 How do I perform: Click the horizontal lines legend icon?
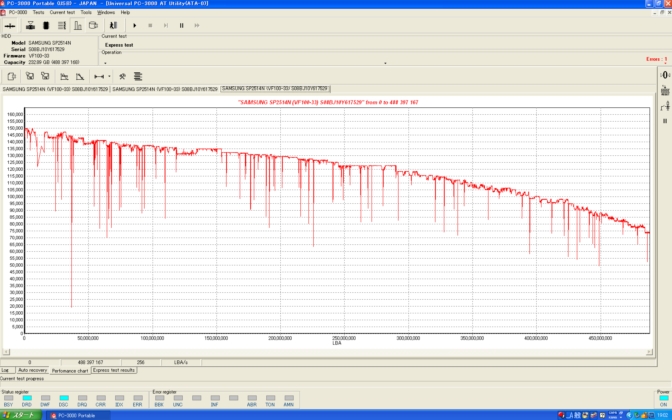pyautogui.click(x=138, y=76)
